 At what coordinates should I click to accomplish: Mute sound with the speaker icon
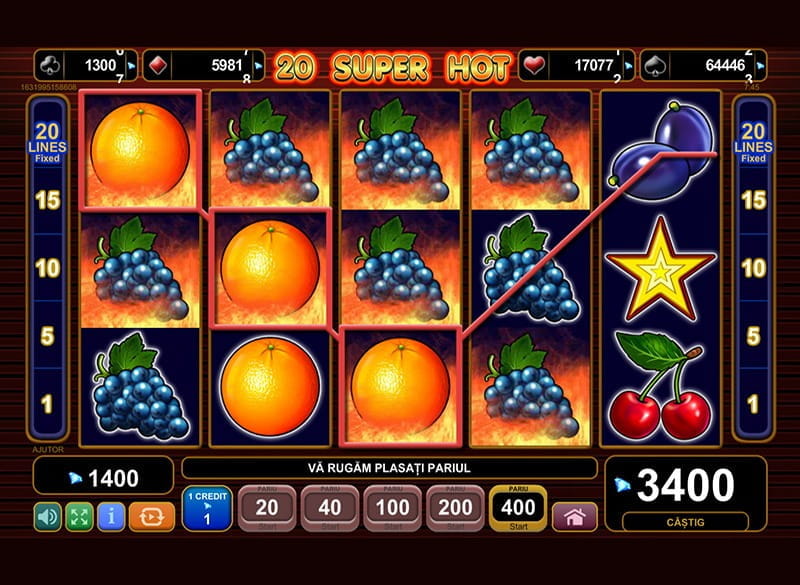pyautogui.click(x=48, y=517)
